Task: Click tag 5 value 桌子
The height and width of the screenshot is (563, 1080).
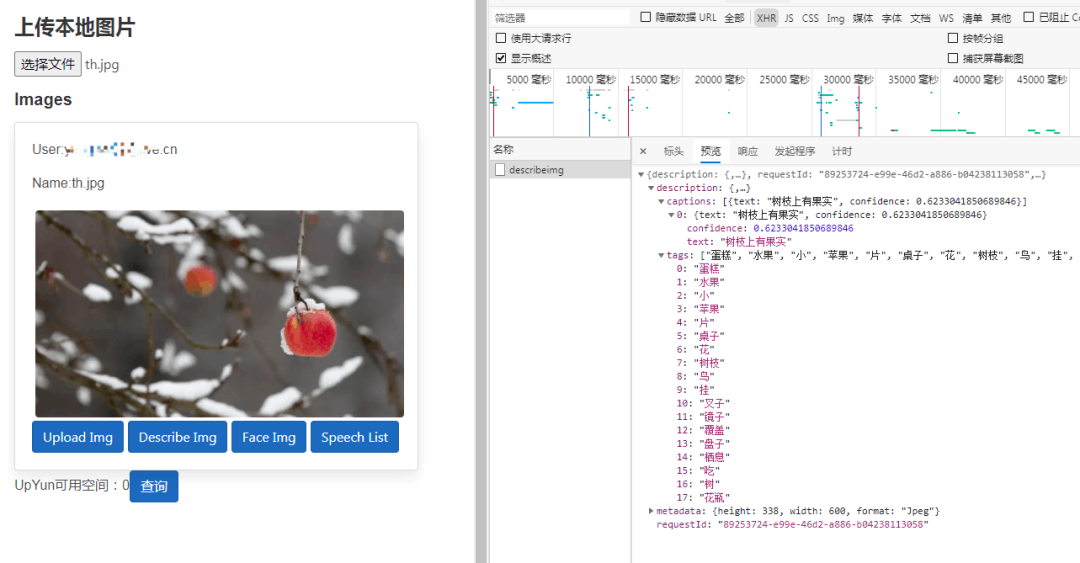Action: pos(709,336)
